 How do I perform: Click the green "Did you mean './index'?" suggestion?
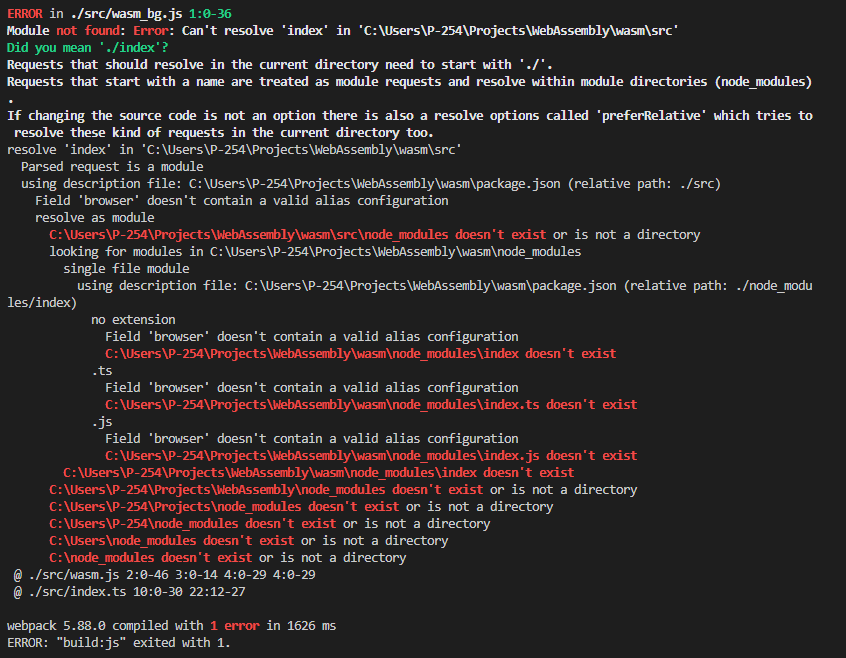coord(87,48)
